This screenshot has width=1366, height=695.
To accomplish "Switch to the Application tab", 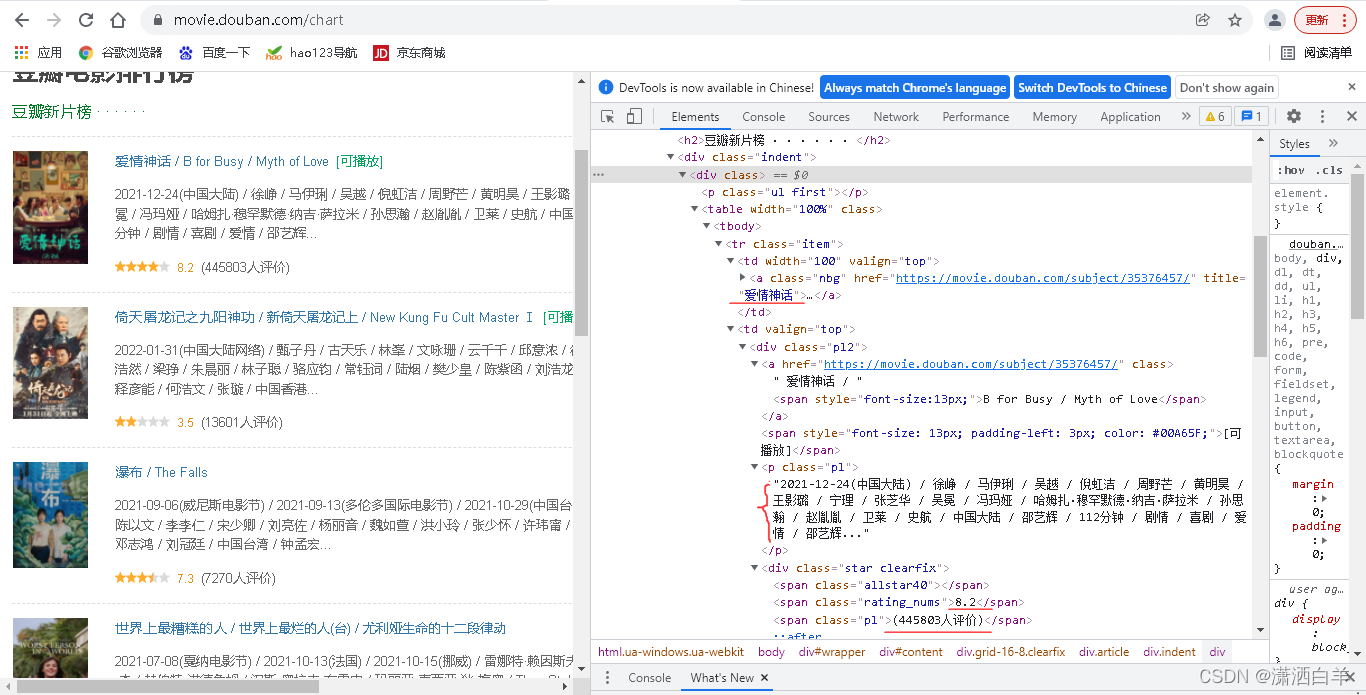I will [1130, 117].
